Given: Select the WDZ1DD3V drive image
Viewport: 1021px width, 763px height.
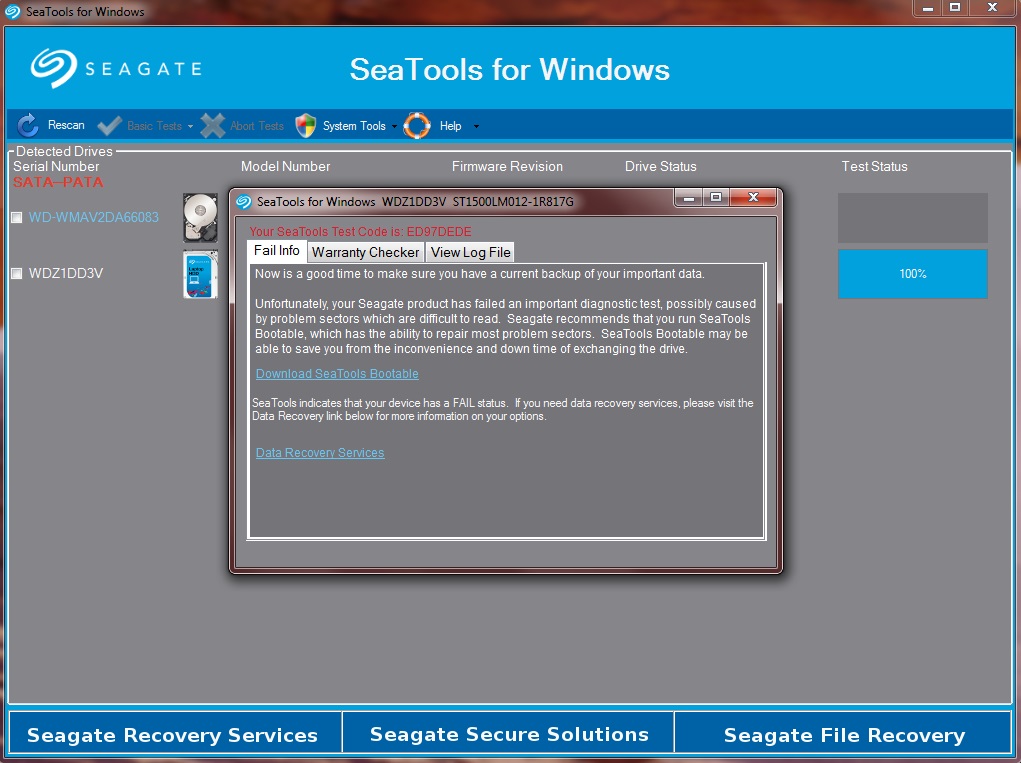Looking at the screenshot, I should pyautogui.click(x=200, y=274).
